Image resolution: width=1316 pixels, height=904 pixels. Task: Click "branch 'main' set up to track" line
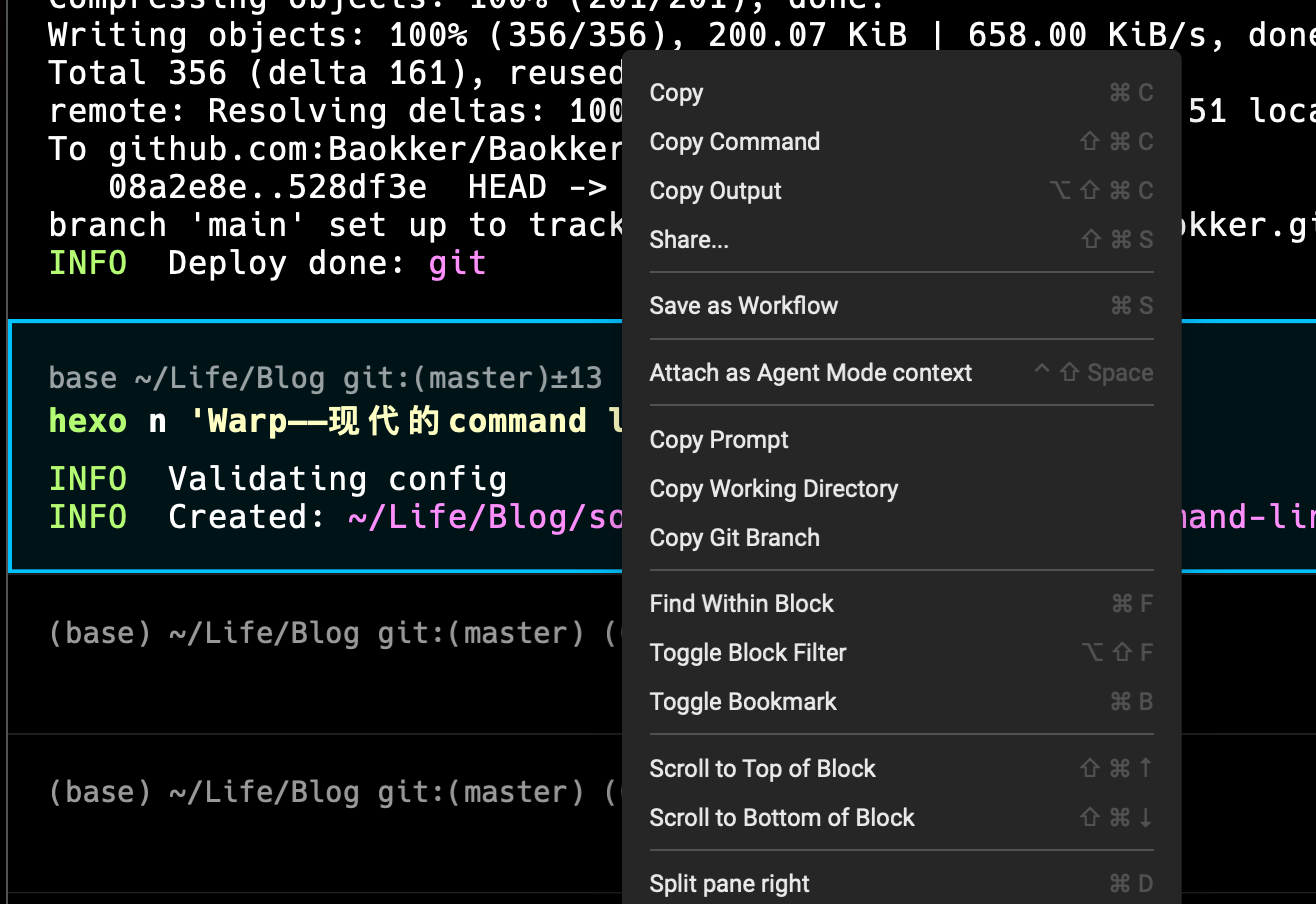(x=335, y=225)
